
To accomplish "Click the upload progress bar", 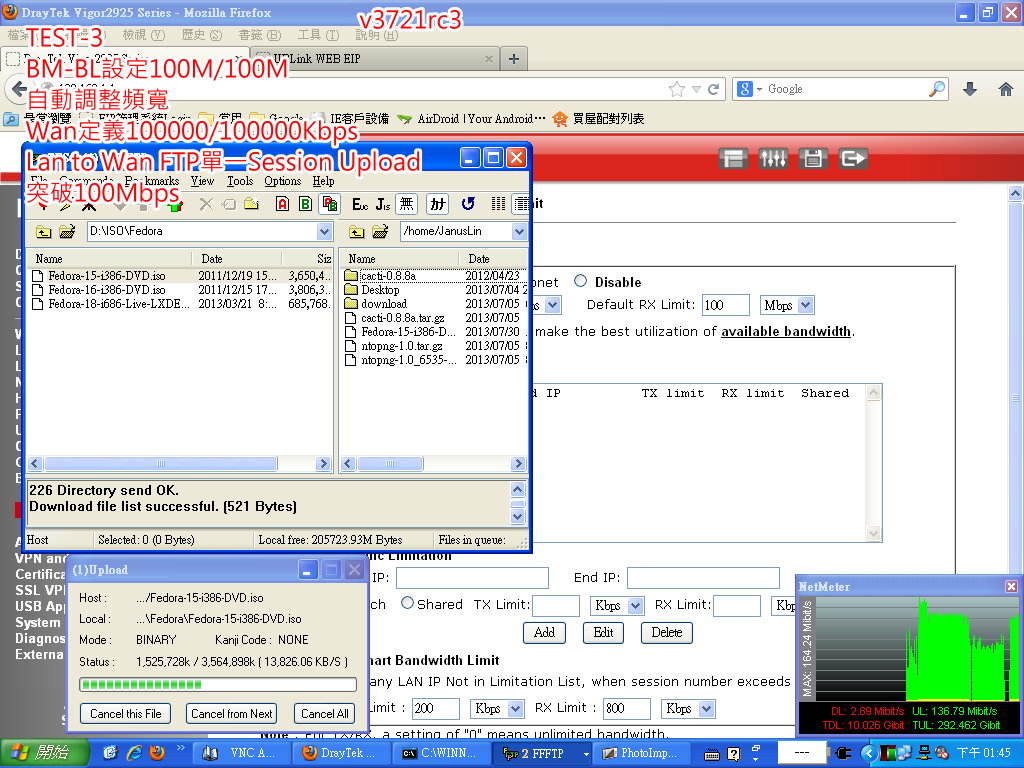I will pos(218,684).
